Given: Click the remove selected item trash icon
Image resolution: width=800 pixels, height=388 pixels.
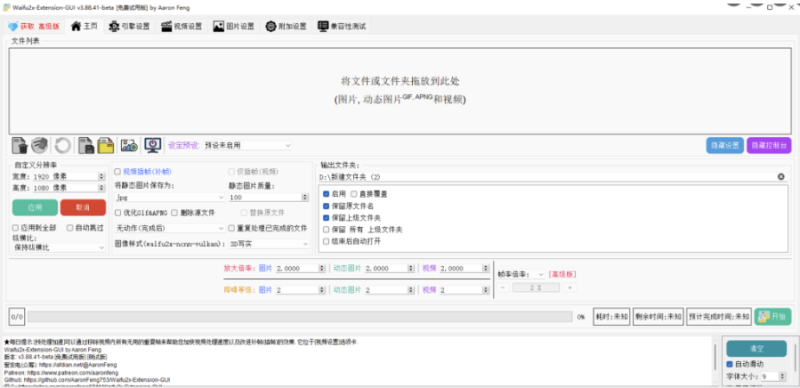Looking at the screenshot, I should point(19,146).
